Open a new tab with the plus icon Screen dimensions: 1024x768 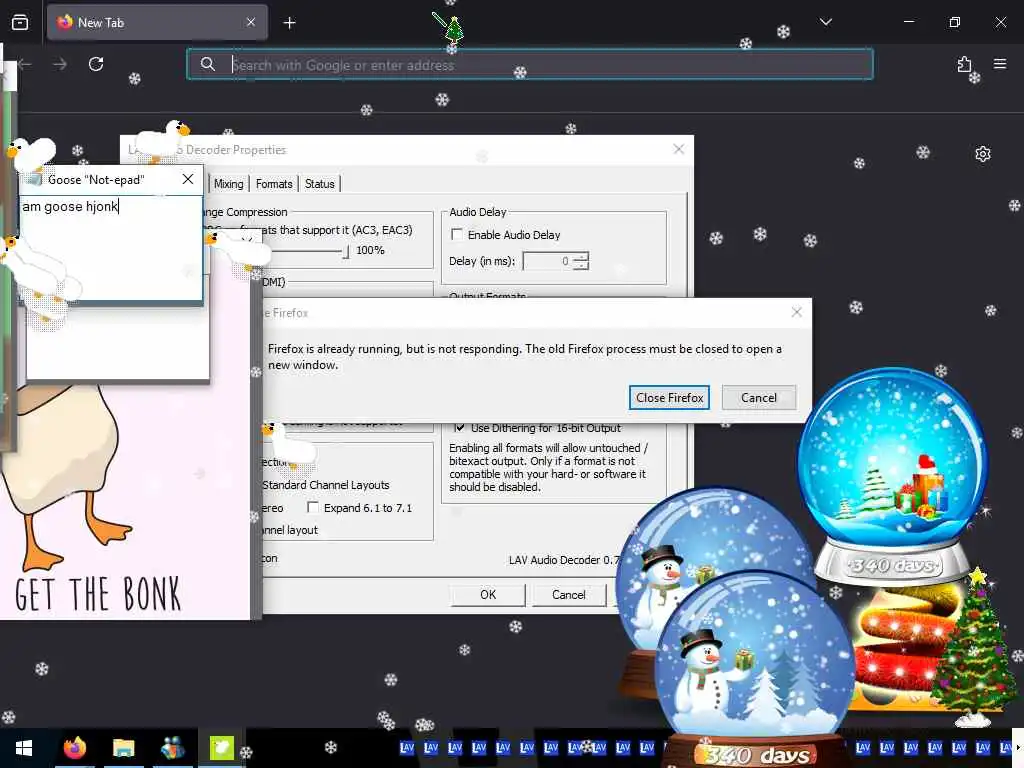pyautogui.click(x=289, y=23)
